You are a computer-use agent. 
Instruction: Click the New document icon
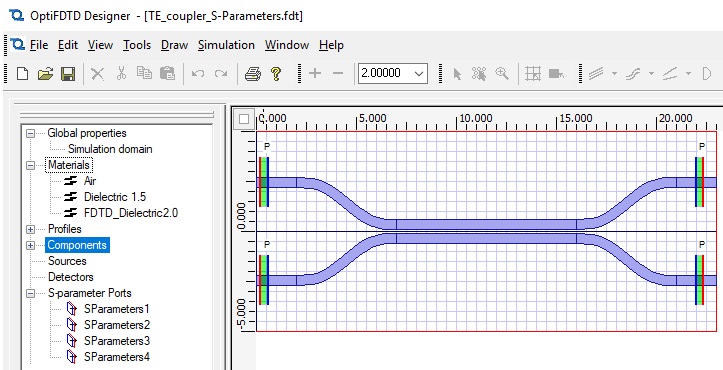point(23,73)
